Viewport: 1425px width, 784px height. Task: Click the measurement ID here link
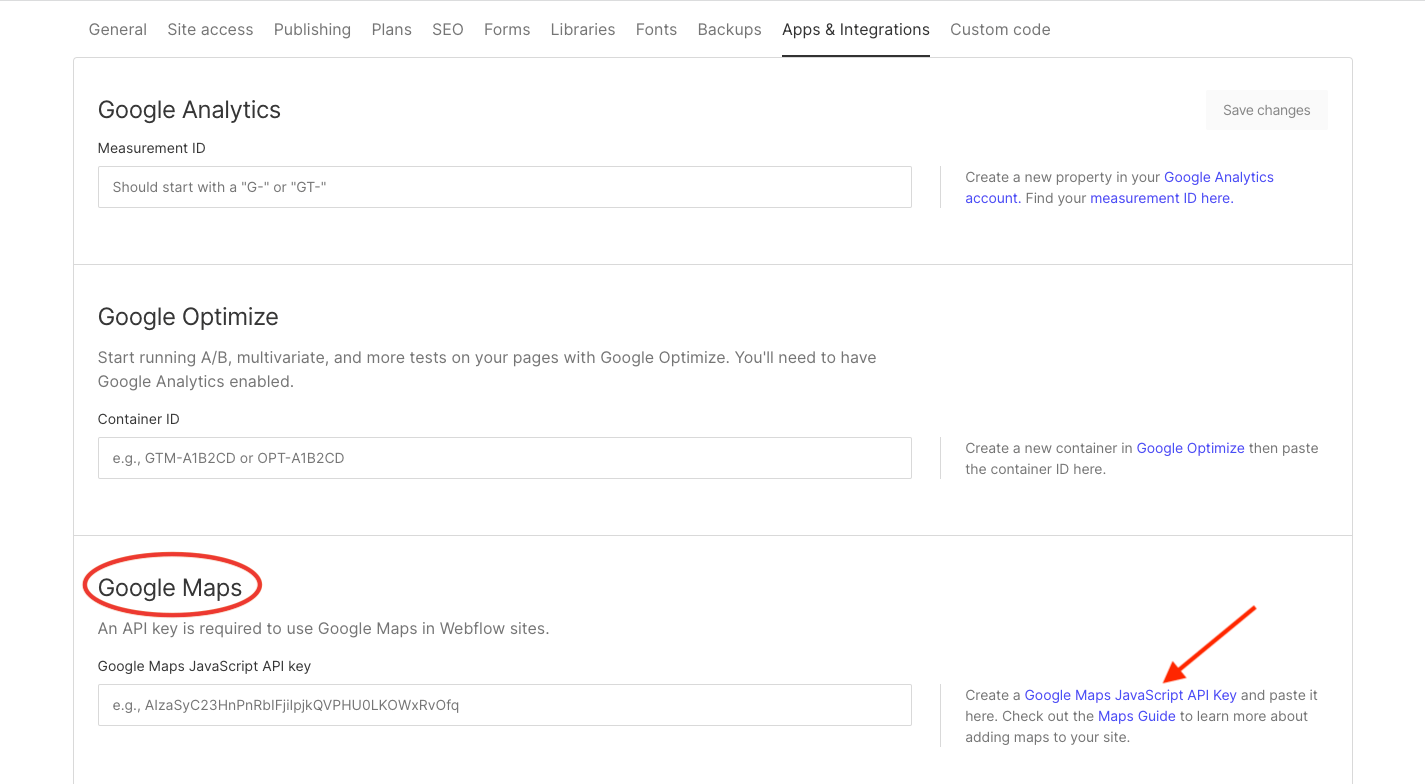[1160, 197]
